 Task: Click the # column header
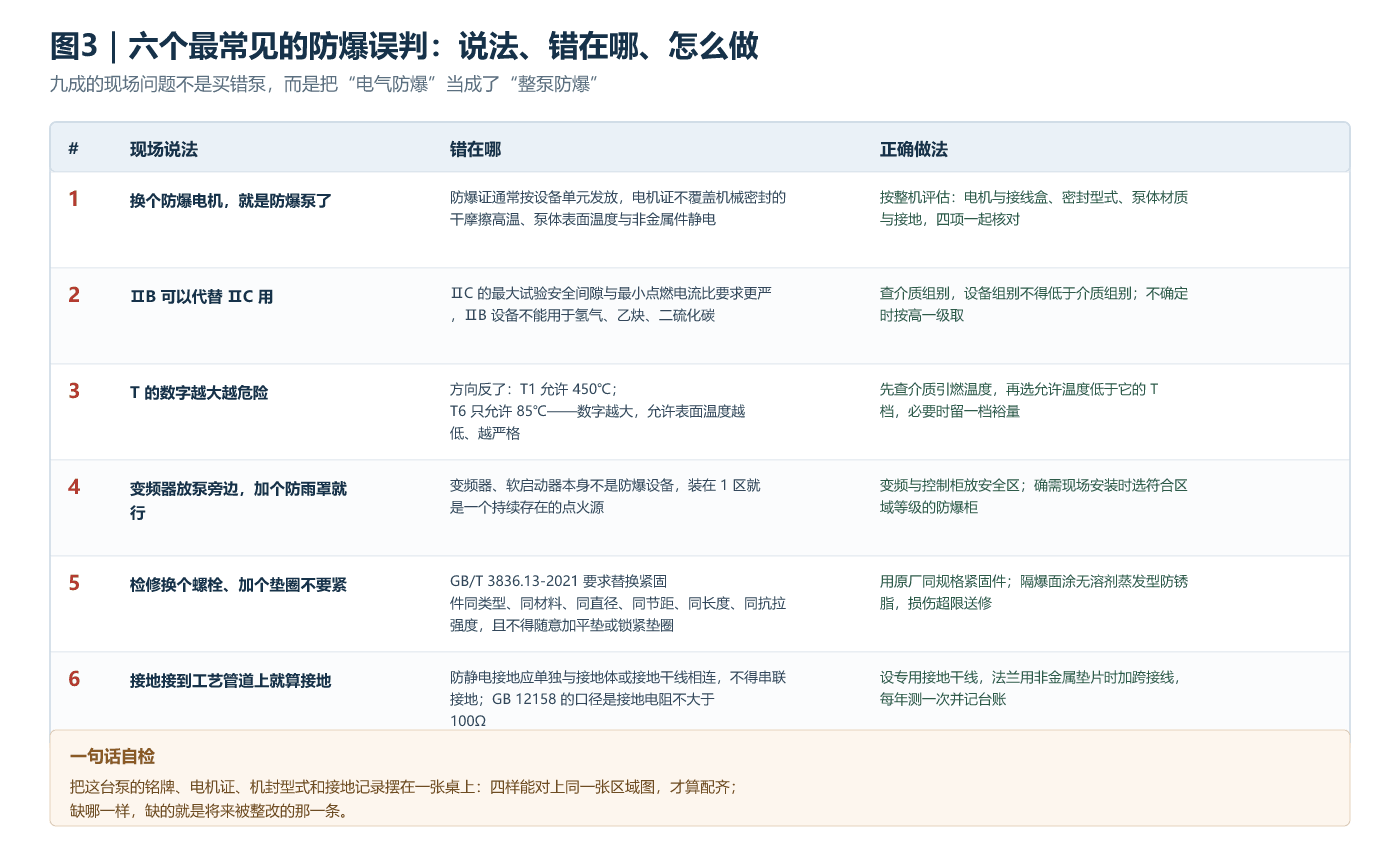point(73,149)
